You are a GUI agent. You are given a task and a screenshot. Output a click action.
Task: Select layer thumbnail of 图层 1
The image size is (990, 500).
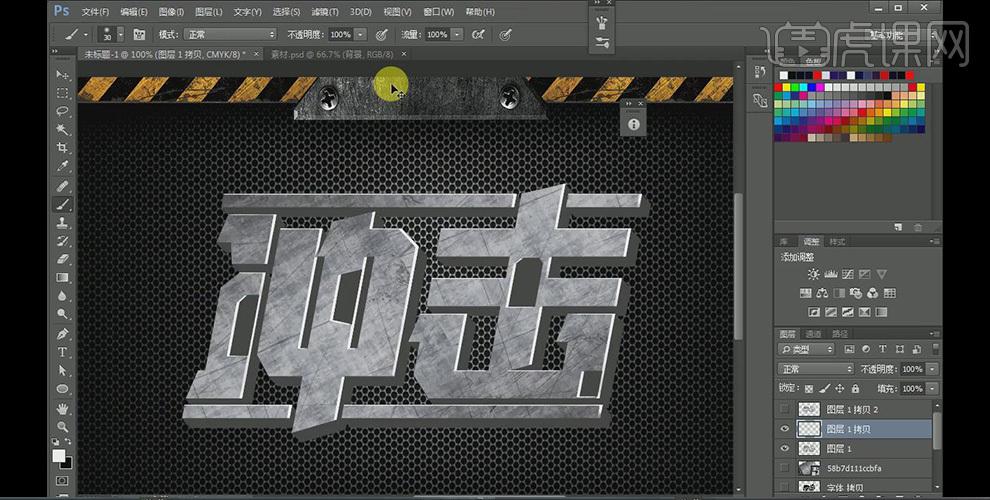pos(809,449)
